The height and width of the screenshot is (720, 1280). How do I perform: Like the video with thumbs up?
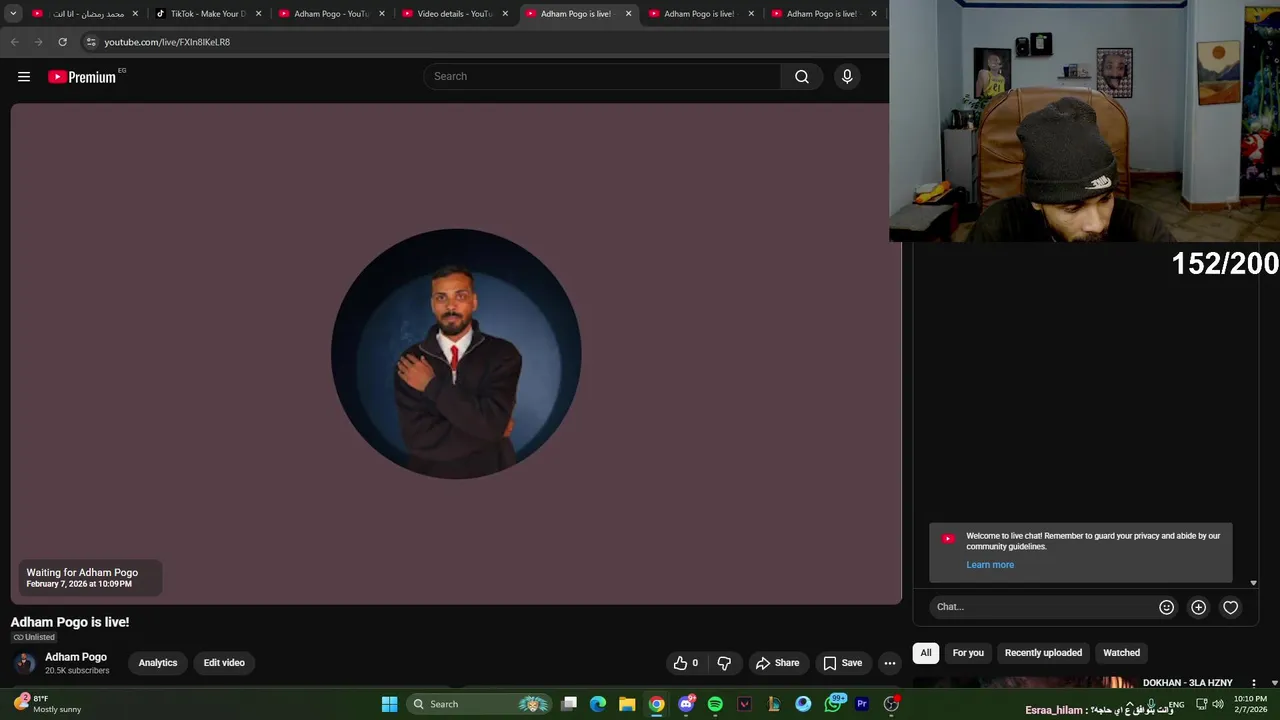(686, 663)
